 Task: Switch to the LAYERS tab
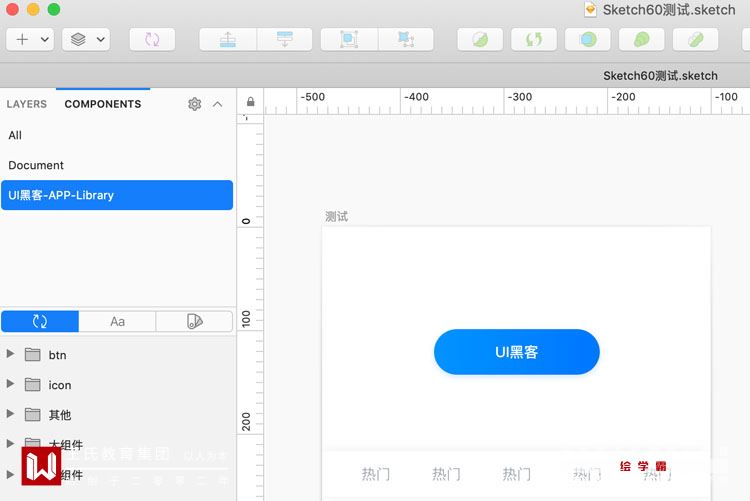click(27, 104)
